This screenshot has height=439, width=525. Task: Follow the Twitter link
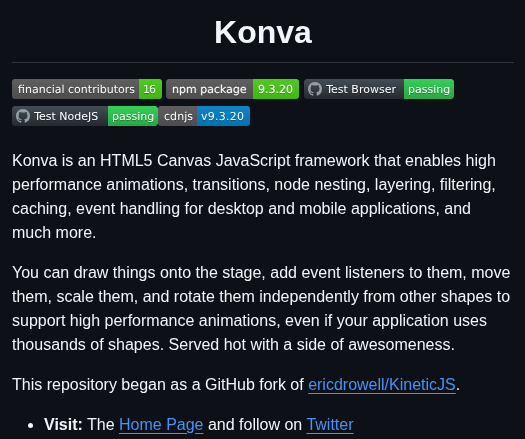point(330,425)
